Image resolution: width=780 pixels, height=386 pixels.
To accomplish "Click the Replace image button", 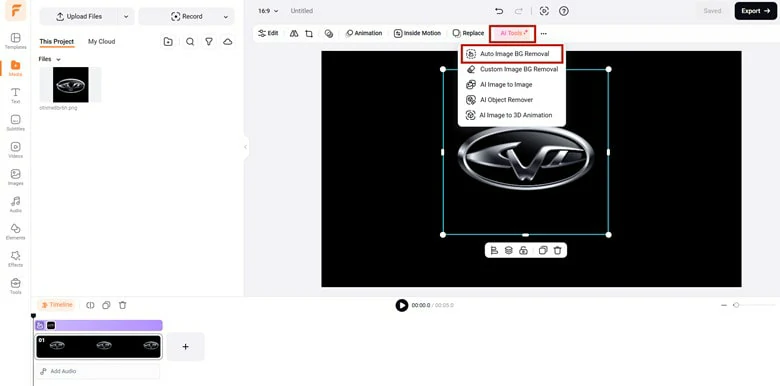I will click(x=468, y=33).
